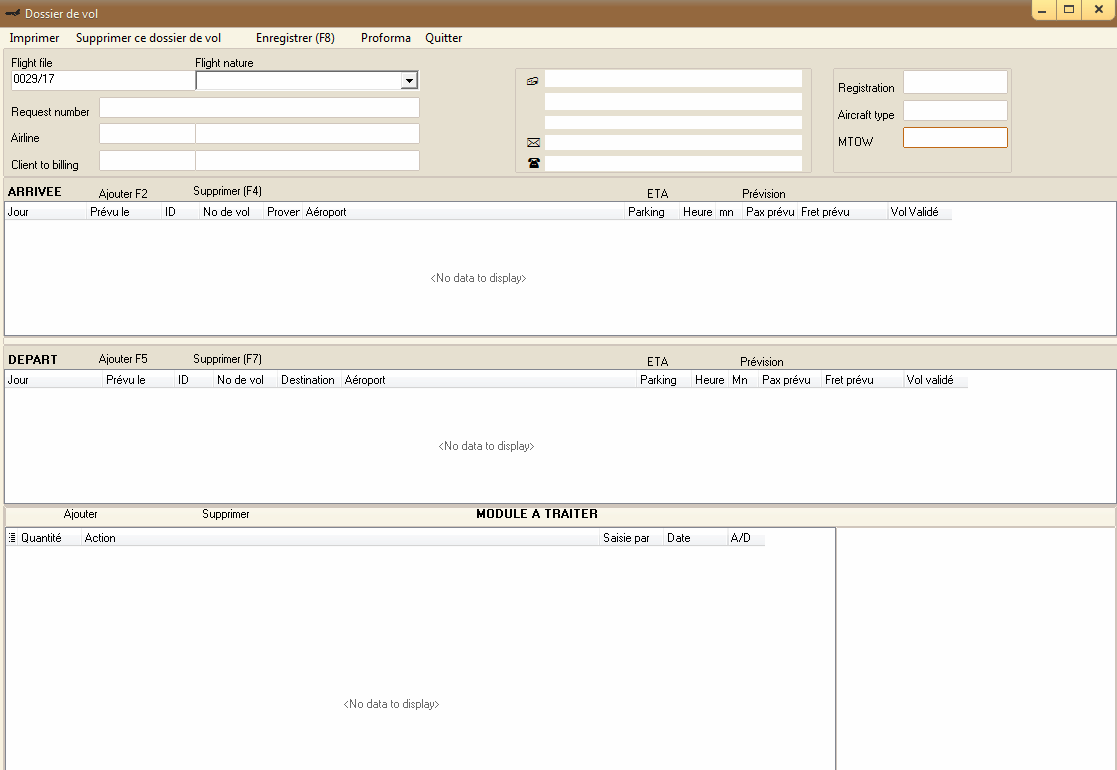Viewport: 1117px width, 770px height.
Task: Focus the MTOW input field
Action: coord(954,138)
